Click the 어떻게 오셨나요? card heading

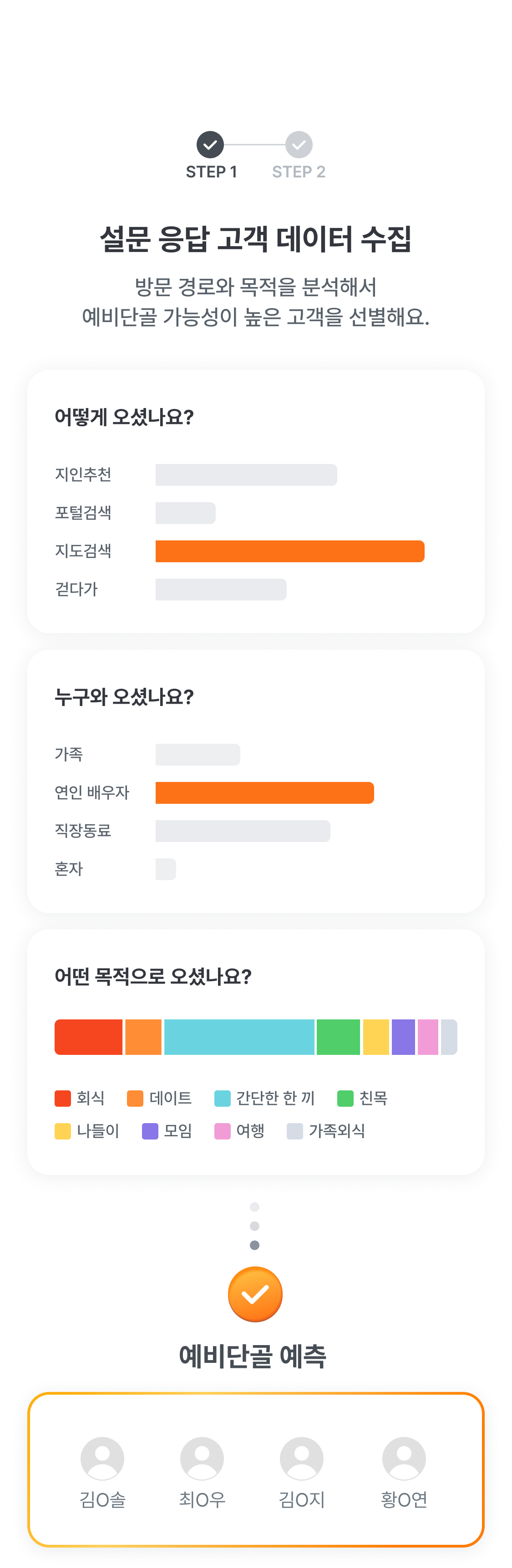[124, 417]
